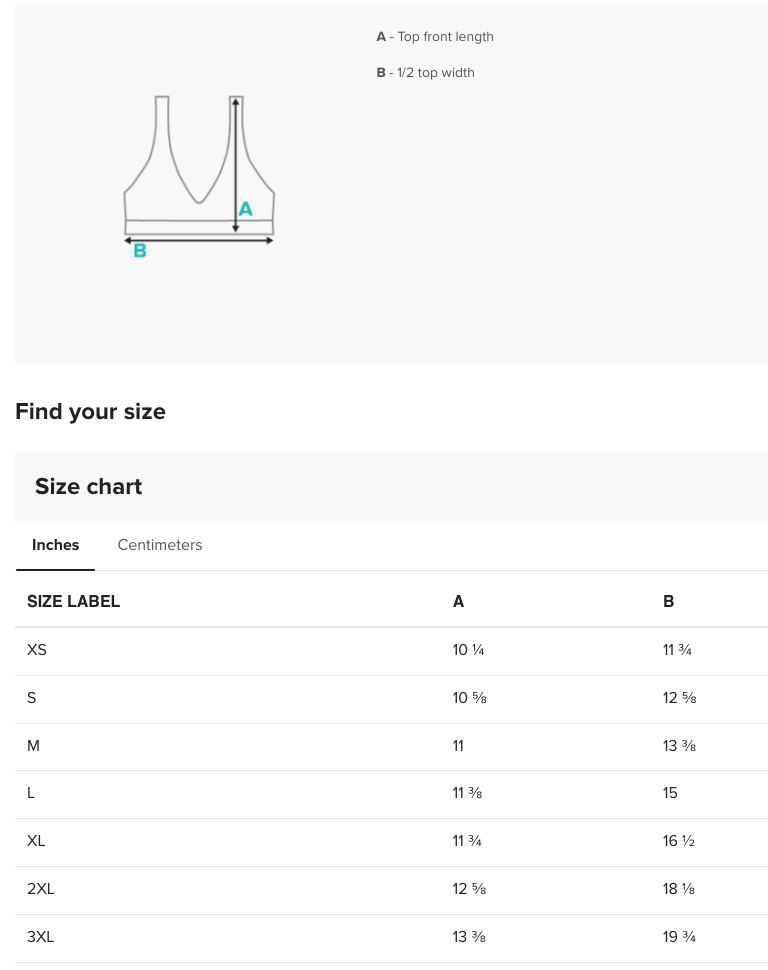Click the B - 1/2 top width label
The image size is (768, 970).
click(x=425, y=72)
